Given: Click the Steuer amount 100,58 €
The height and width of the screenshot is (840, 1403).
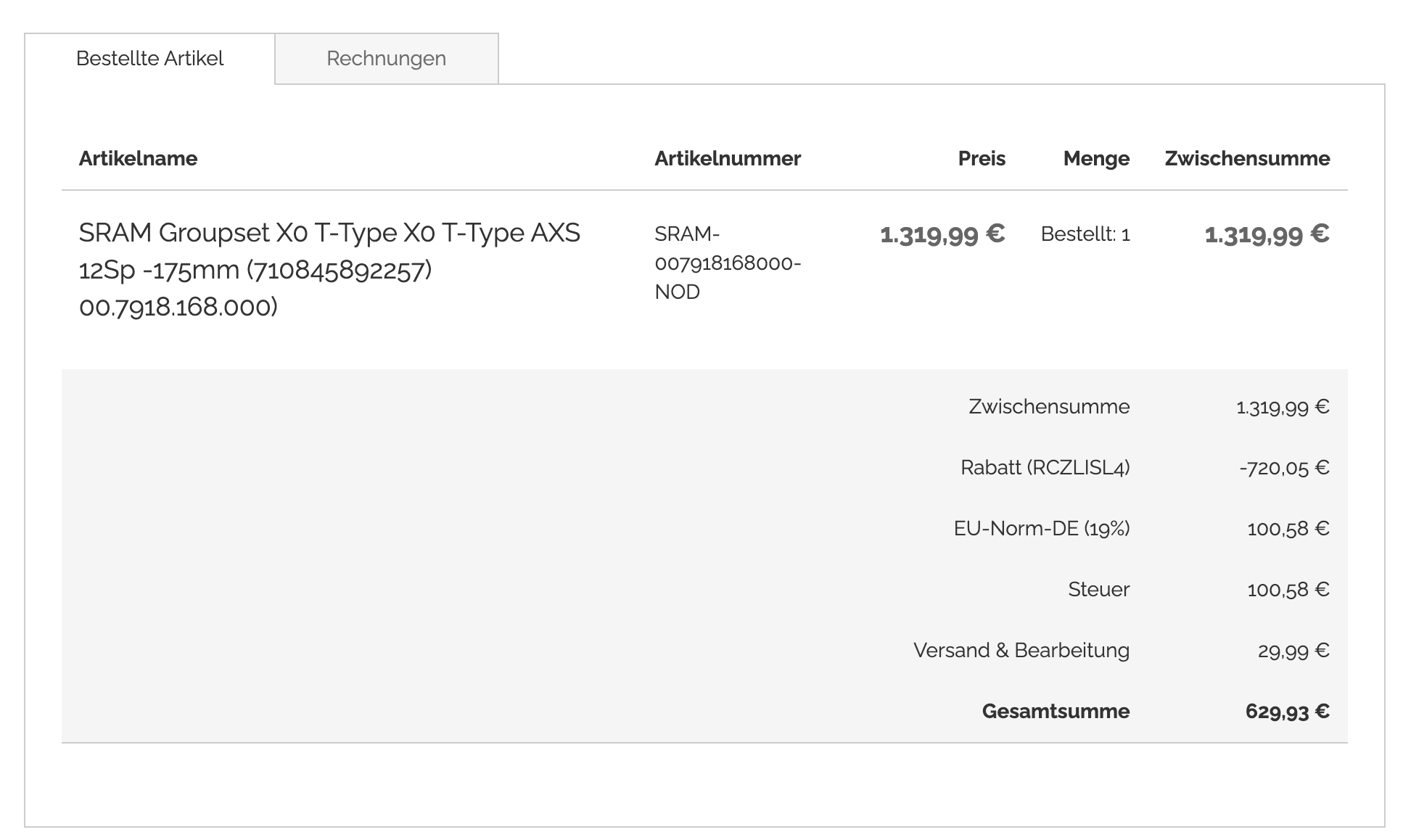Looking at the screenshot, I should pyautogui.click(x=1288, y=590).
